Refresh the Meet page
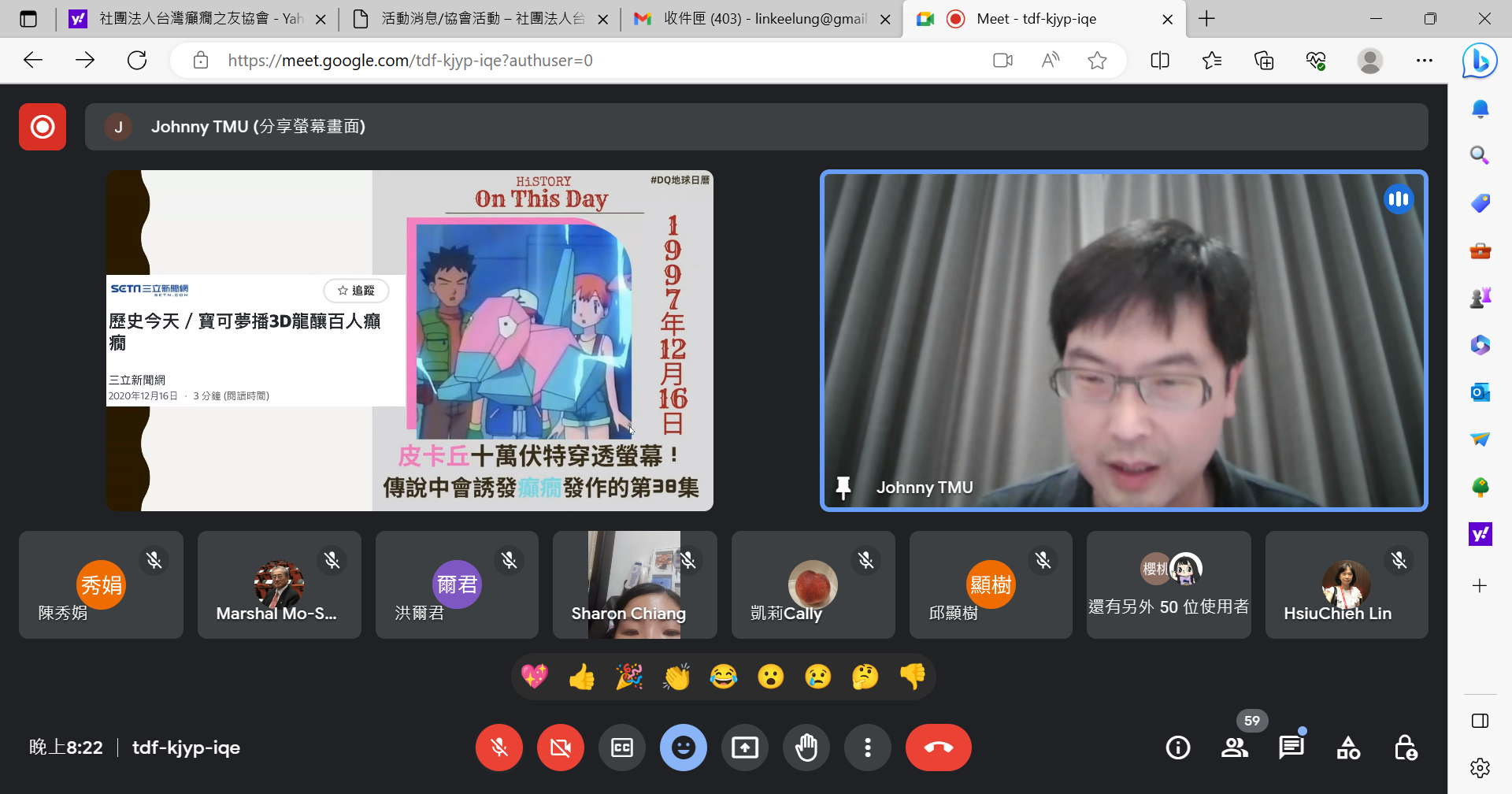Image resolution: width=1512 pixels, height=794 pixels. (x=137, y=61)
